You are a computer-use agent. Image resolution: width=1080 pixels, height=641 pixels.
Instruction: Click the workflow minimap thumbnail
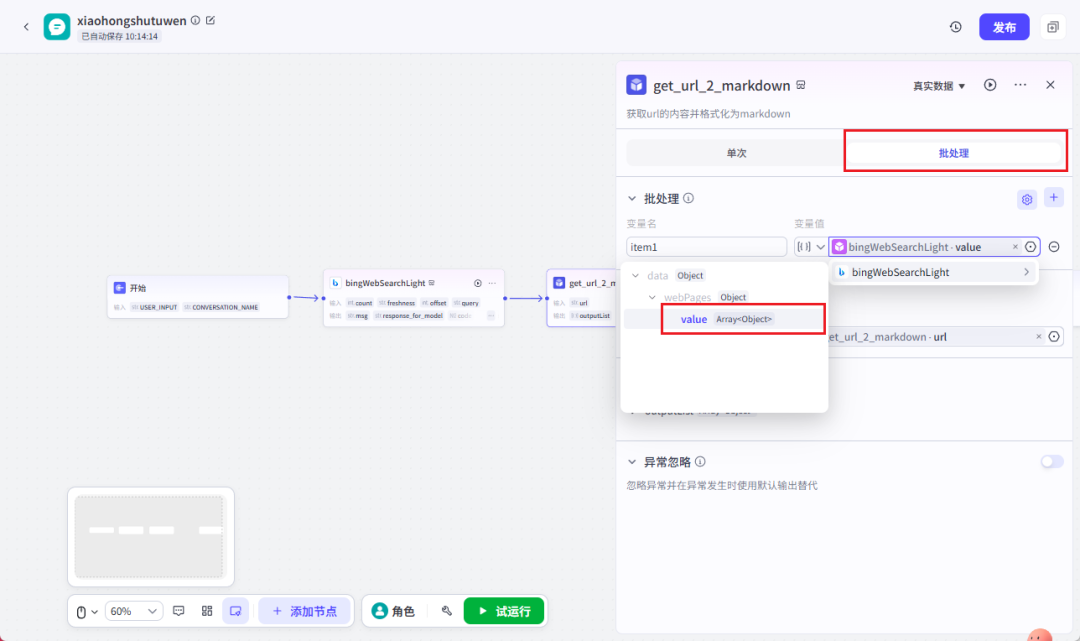coord(150,536)
